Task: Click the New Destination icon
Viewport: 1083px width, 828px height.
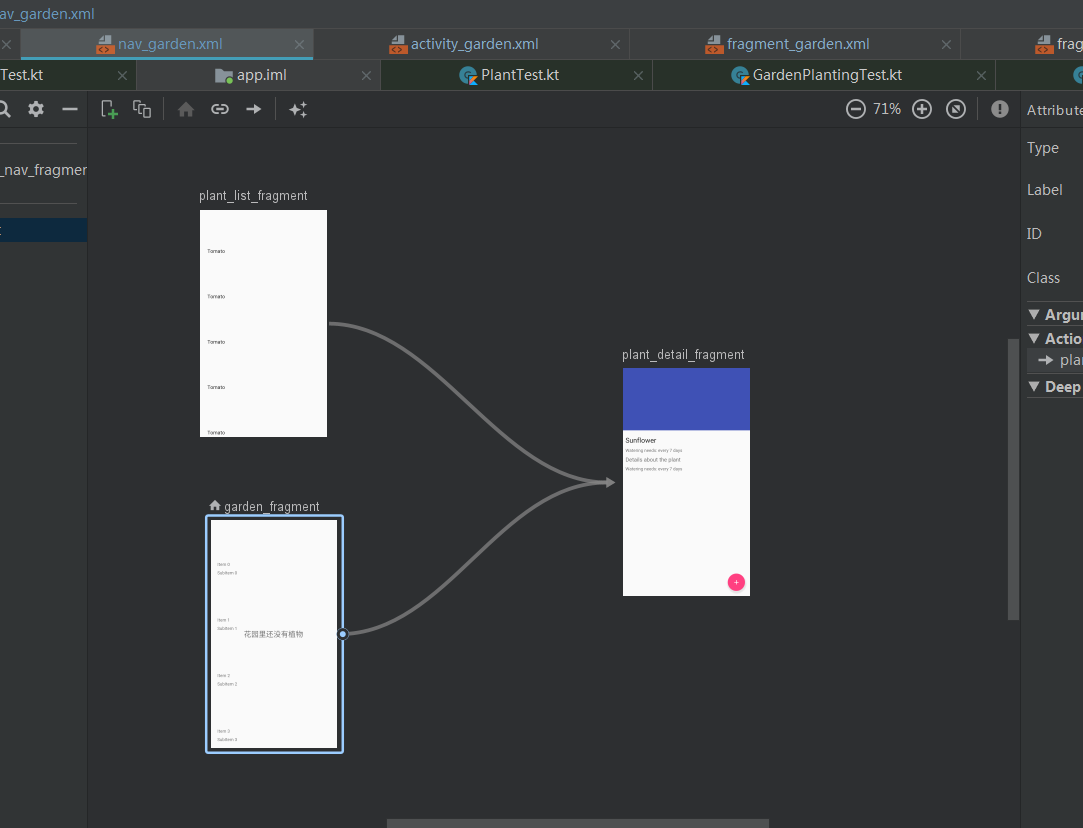Action: click(x=109, y=109)
